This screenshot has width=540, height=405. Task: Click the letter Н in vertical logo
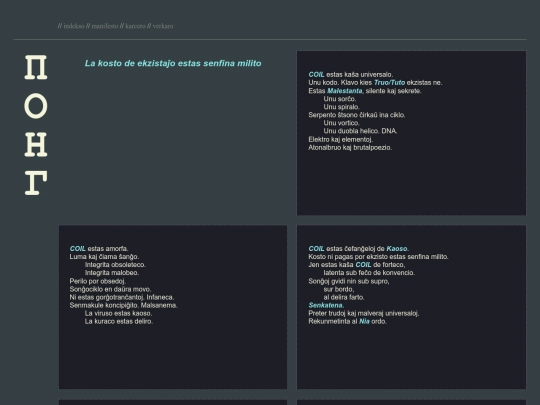tap(36, 145)
